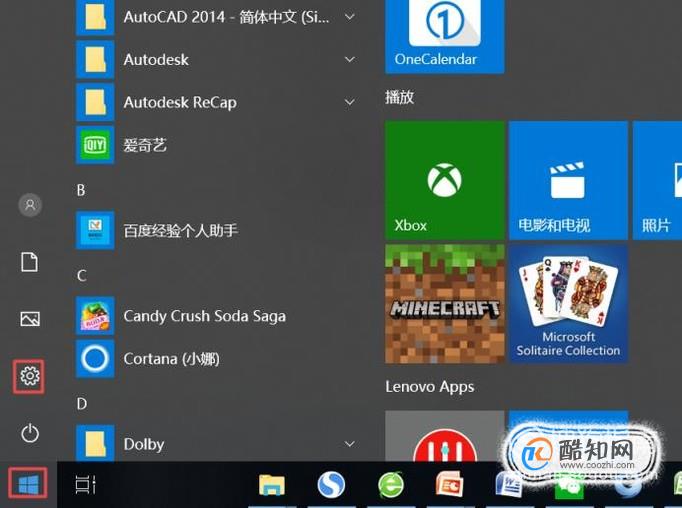Open the Xbox tile
The image size is (682, 508).
coord(445,180)
